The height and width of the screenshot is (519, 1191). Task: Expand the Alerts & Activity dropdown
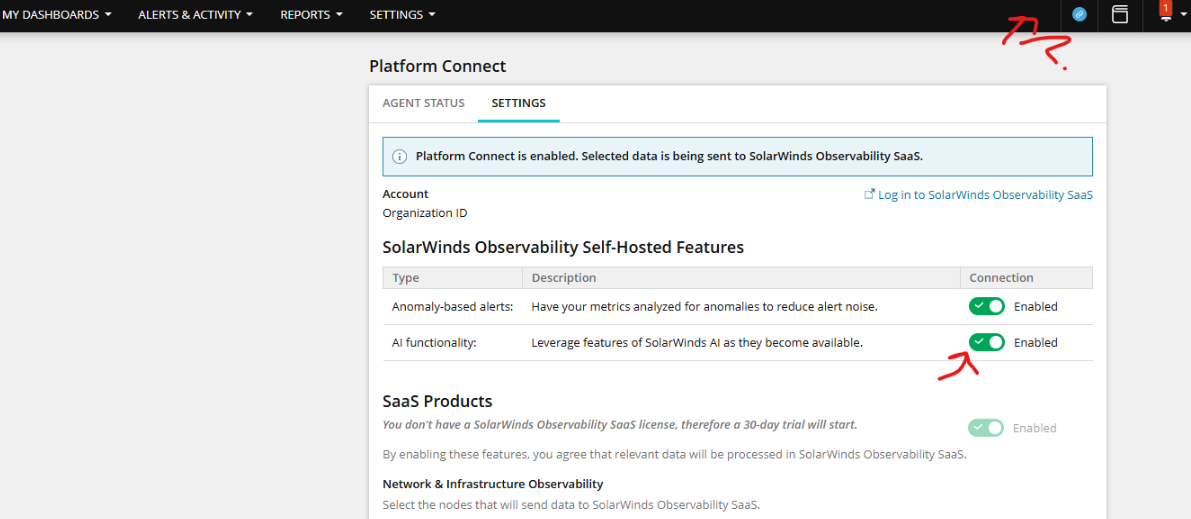[195, 14]
